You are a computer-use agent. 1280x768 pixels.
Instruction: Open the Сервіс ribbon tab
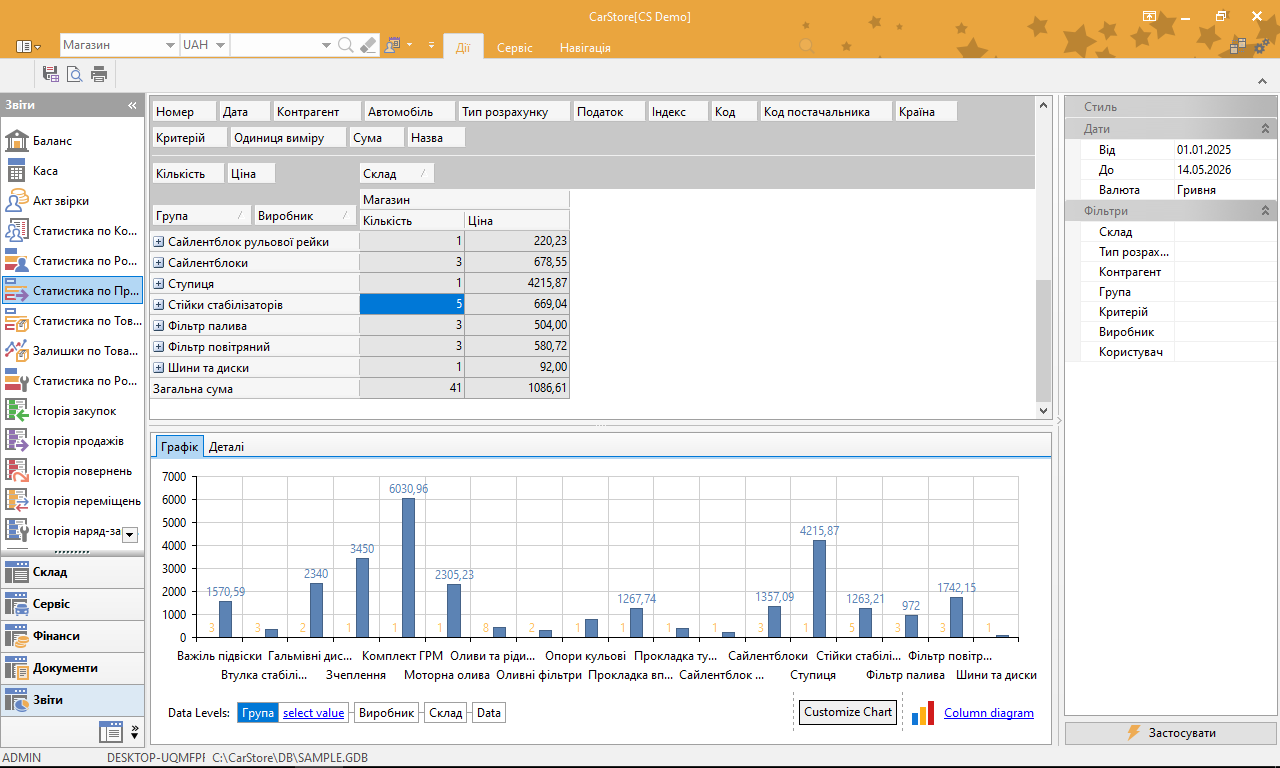[x=515, y=47]
